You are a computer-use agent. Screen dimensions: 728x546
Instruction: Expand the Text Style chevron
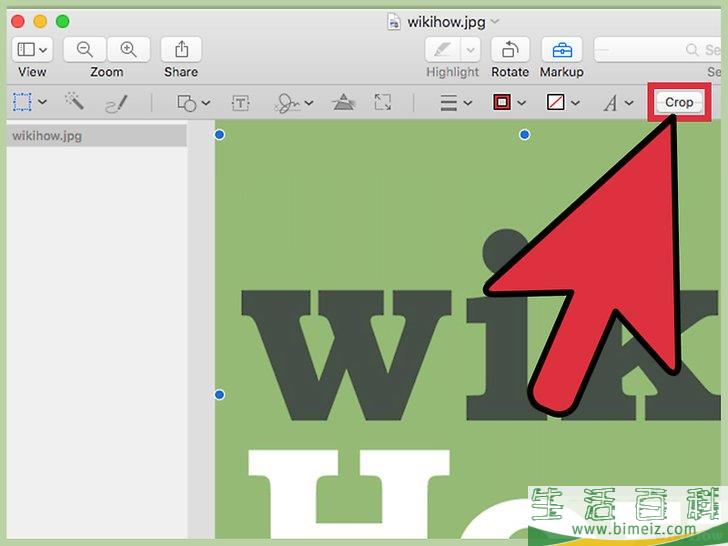[x=629, y=103]
